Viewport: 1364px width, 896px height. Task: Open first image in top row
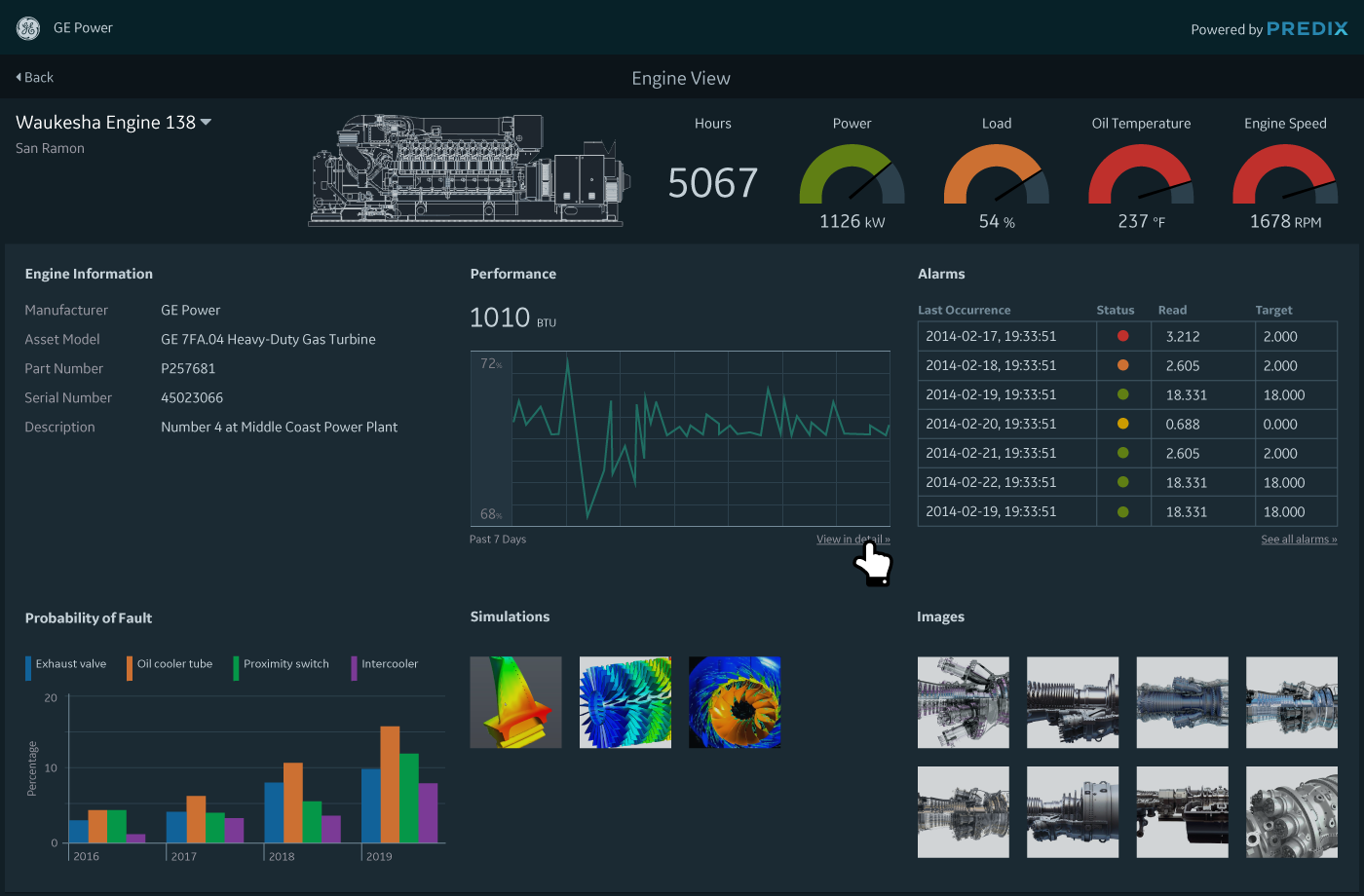pos(964,702)
